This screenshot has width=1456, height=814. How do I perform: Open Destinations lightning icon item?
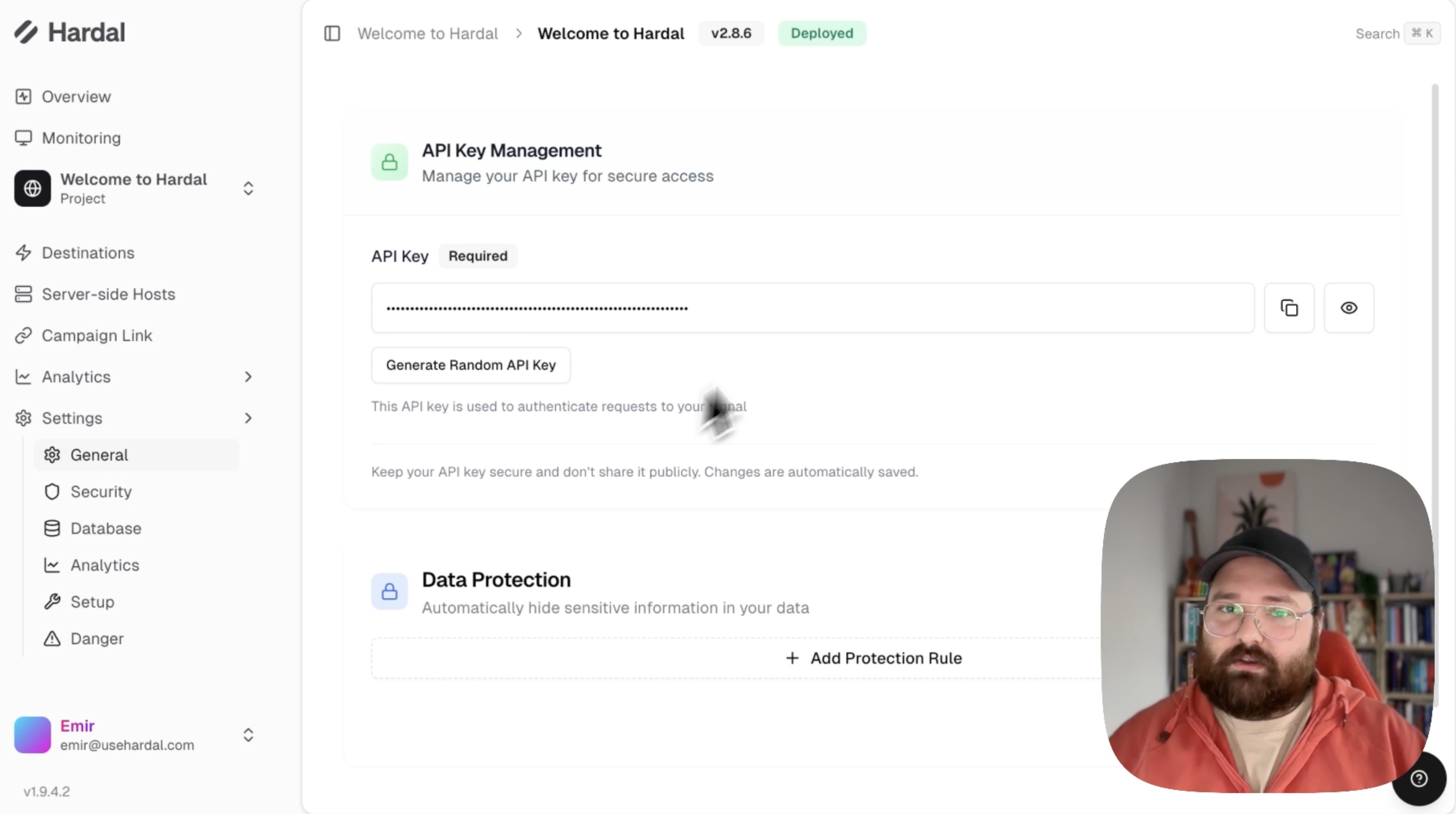[88, 253]
